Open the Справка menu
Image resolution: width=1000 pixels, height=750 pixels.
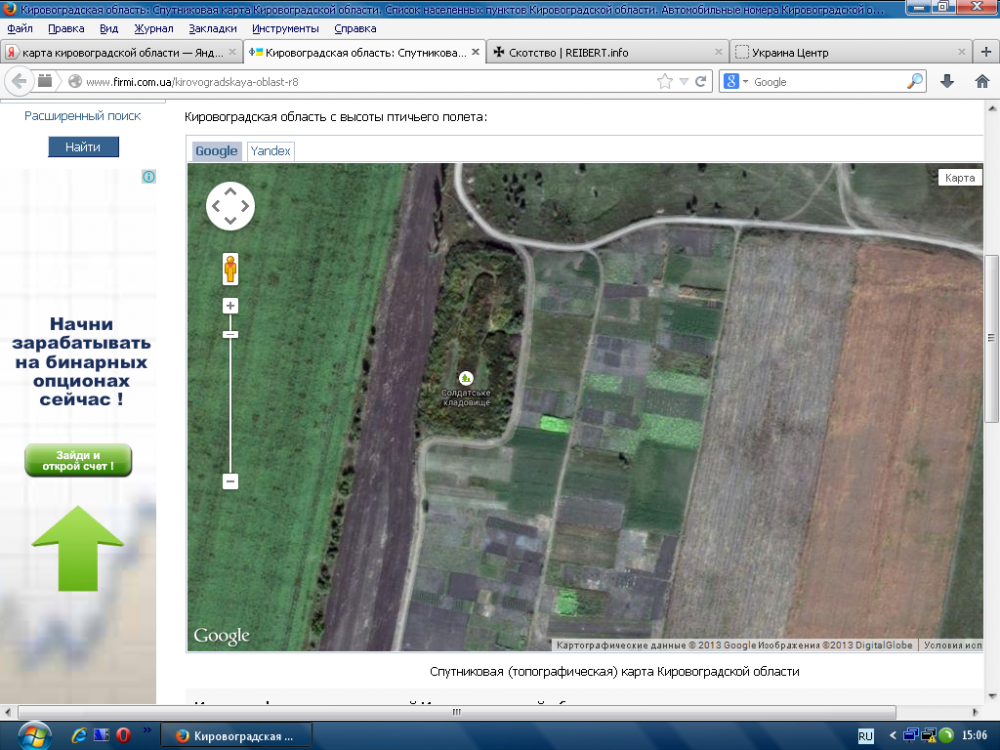point(355,29)
